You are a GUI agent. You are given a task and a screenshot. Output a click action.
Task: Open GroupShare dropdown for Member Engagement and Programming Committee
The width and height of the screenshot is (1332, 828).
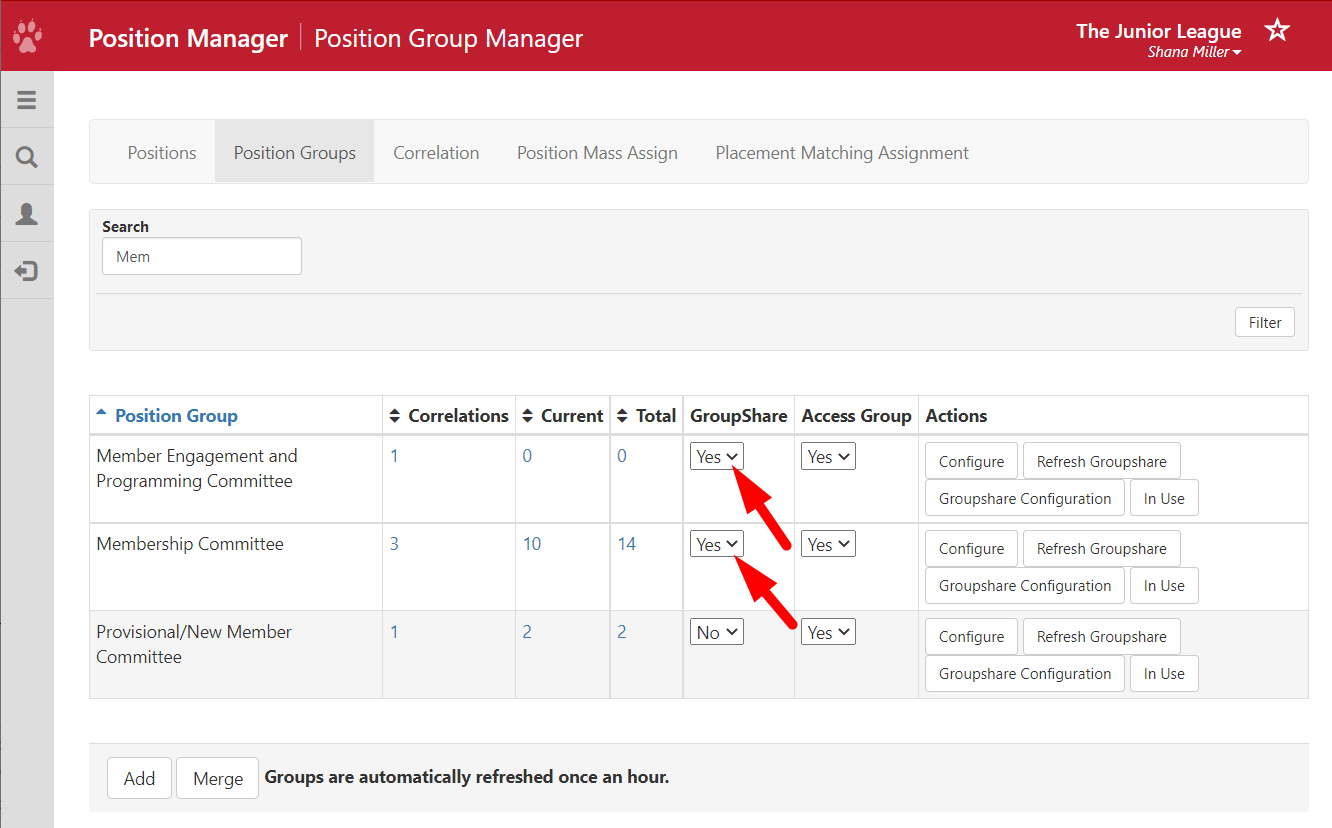coord(717,457)
